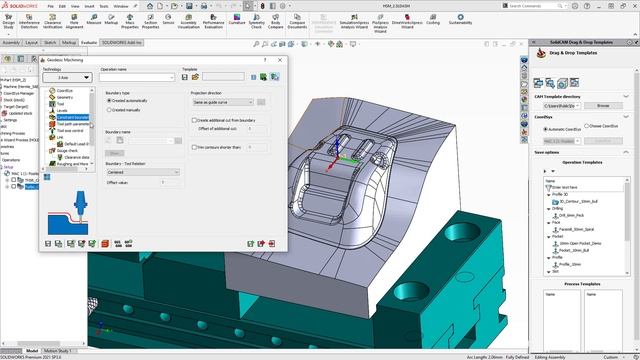Open the Insert menu

[x=89, y=7]
